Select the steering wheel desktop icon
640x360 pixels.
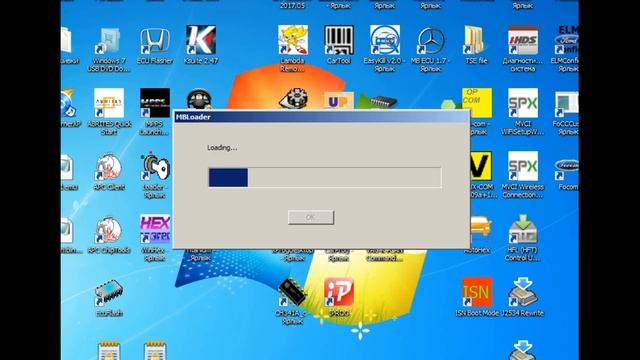[199, 99]
